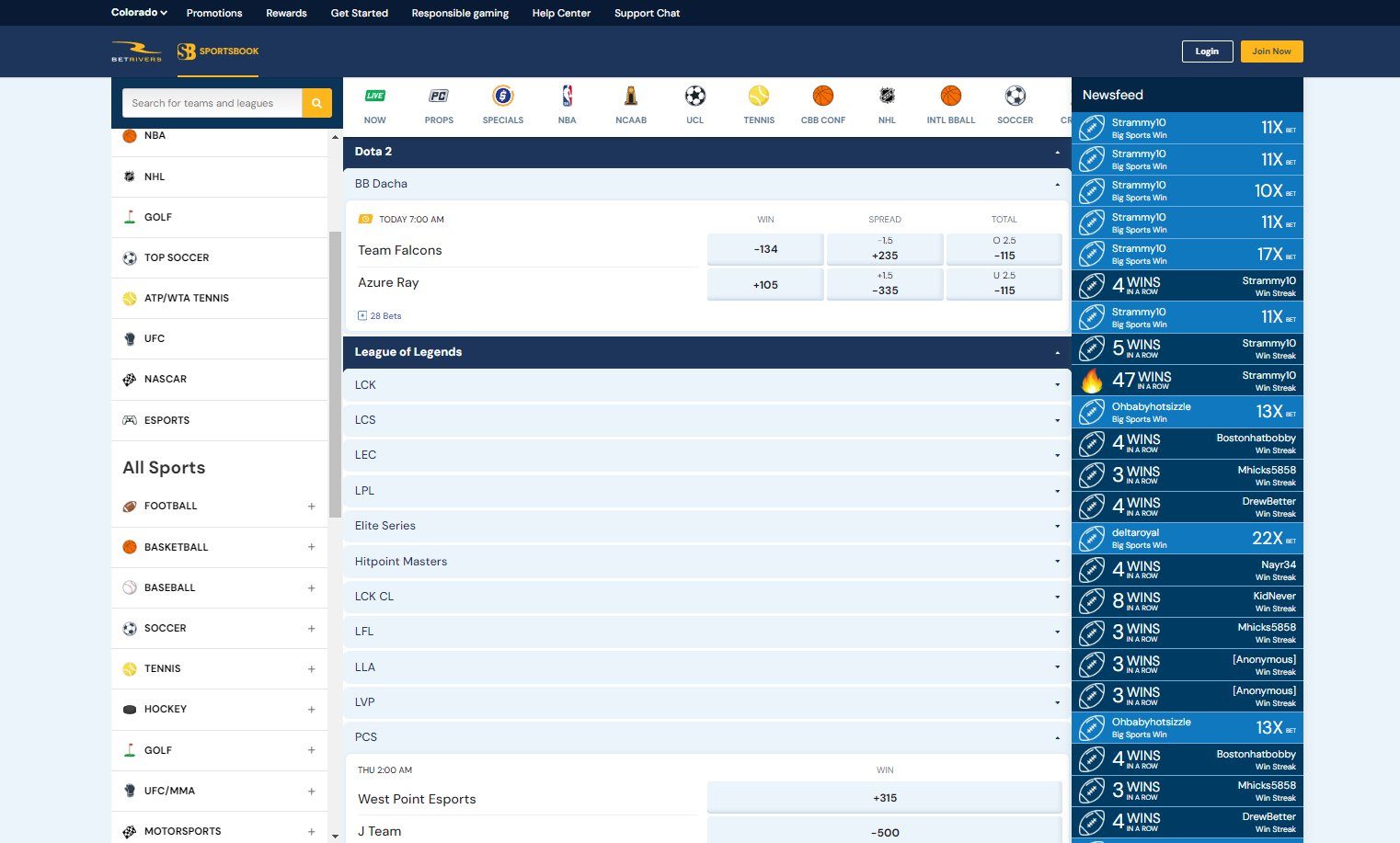Viewport: 1400px width, 843px height.
Task: Expand the LEC league row
Action: [x=706, y=455]
